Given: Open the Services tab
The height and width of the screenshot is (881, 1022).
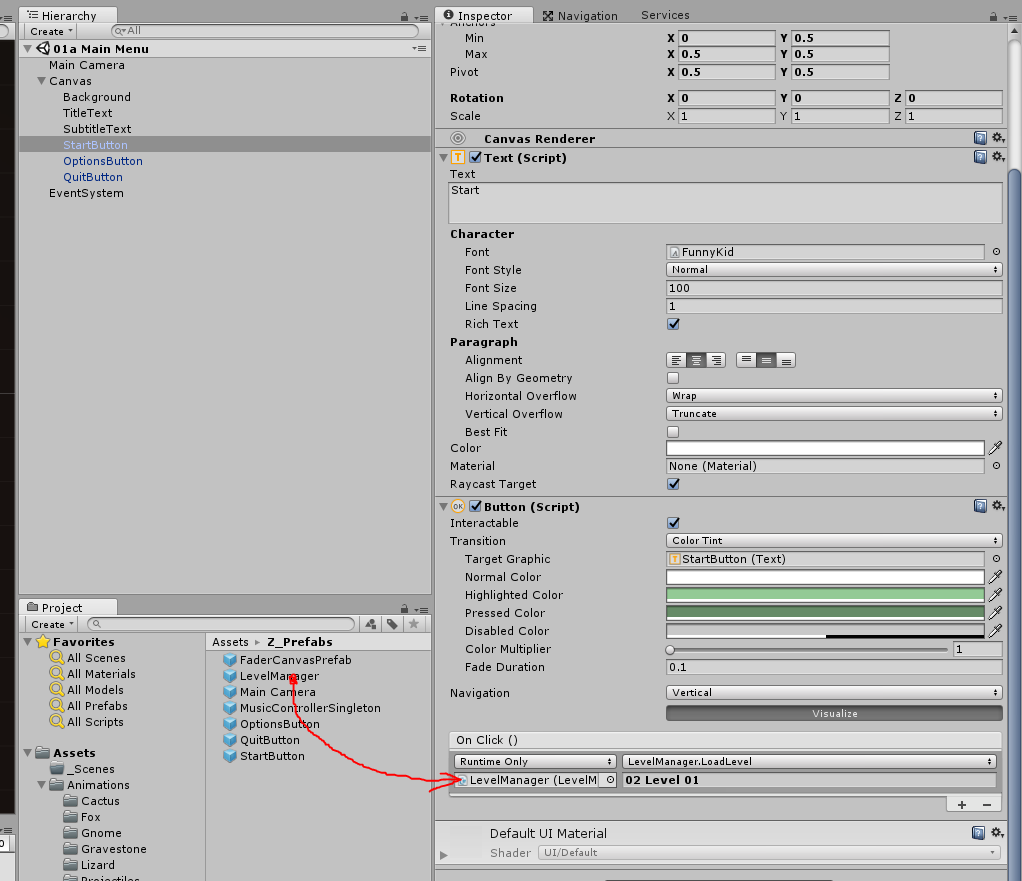Looking at the screenshot, I should (x=664, y=15).
